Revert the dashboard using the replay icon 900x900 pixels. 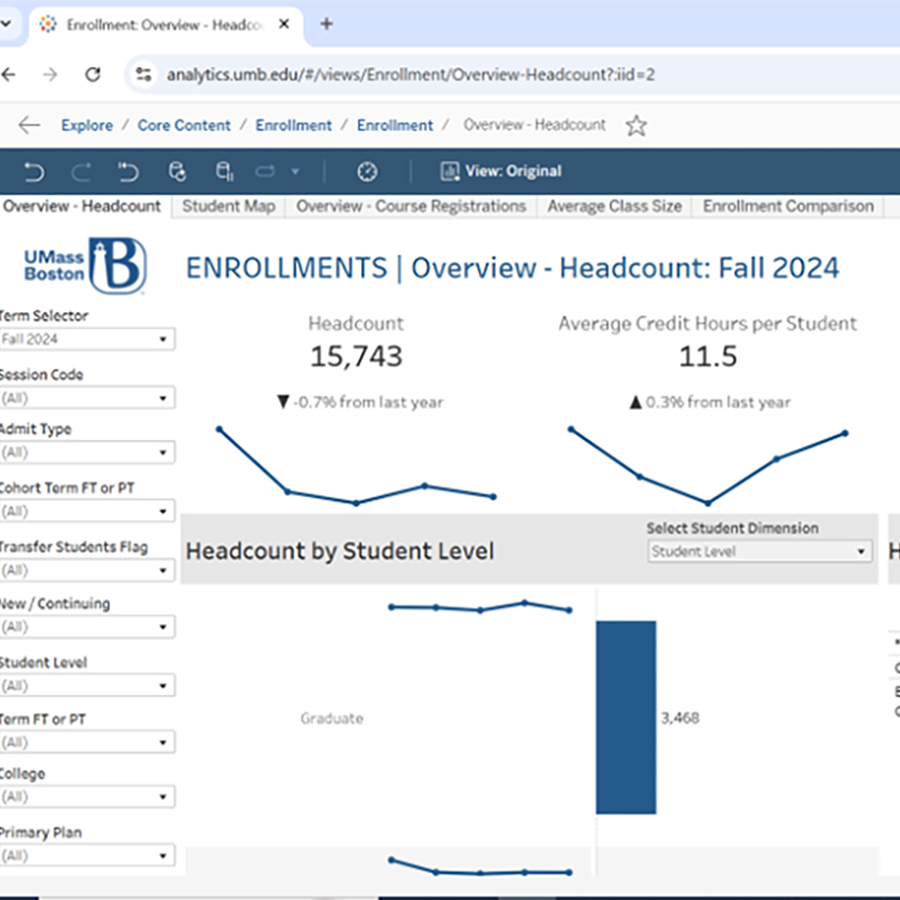(x=128, y=172)
